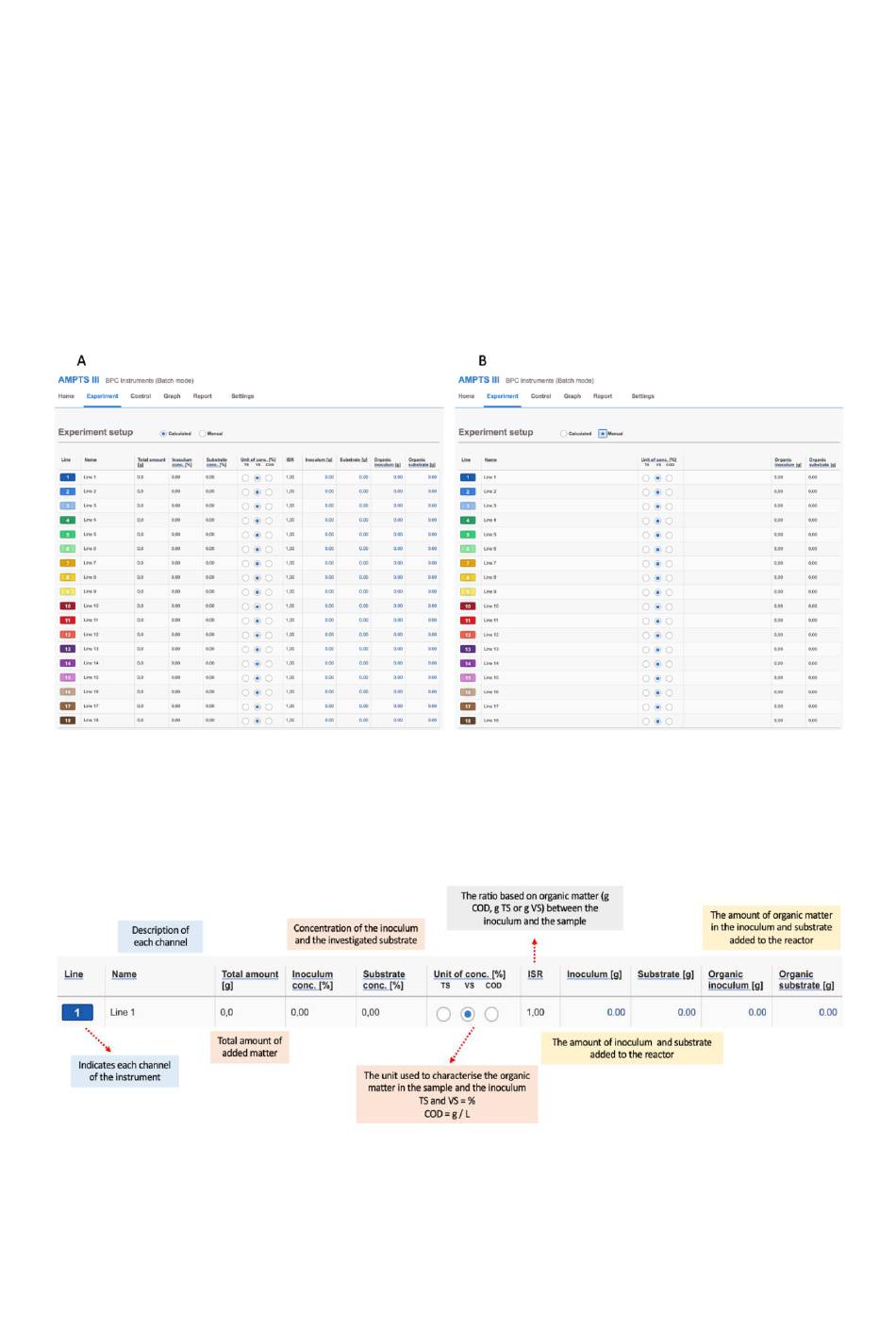Click the Organic inoculum value in enlarged row
The image size is (896, 1329).
tap(757, 1012)
